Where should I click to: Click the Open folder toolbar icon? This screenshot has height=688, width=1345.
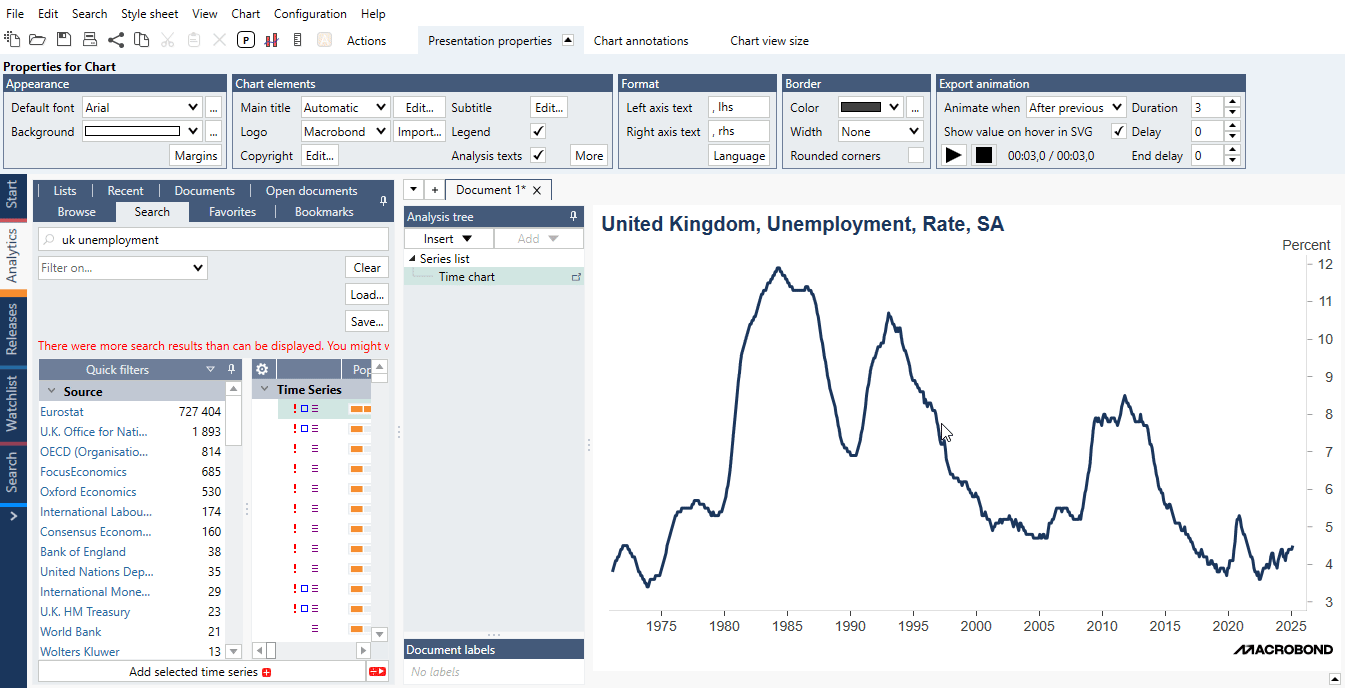38,40
